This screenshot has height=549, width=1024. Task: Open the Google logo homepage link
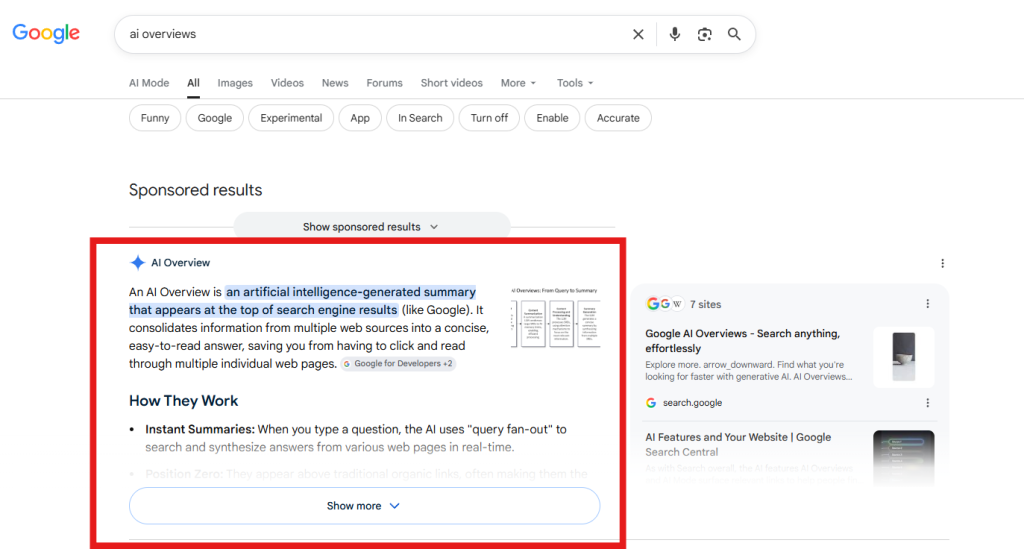tap(46, 33)
